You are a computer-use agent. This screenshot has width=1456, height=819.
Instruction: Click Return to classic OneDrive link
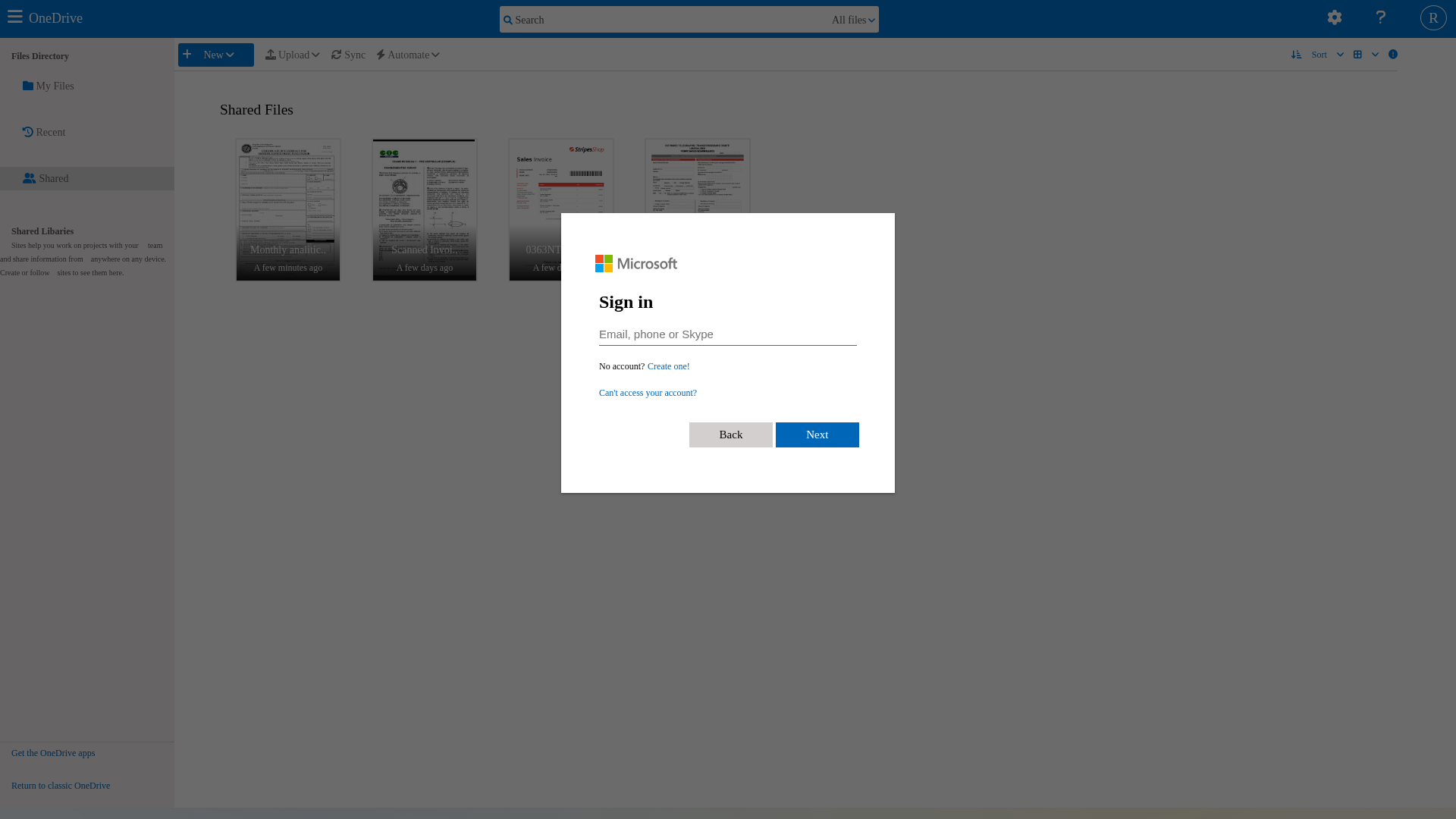[61, 786]
